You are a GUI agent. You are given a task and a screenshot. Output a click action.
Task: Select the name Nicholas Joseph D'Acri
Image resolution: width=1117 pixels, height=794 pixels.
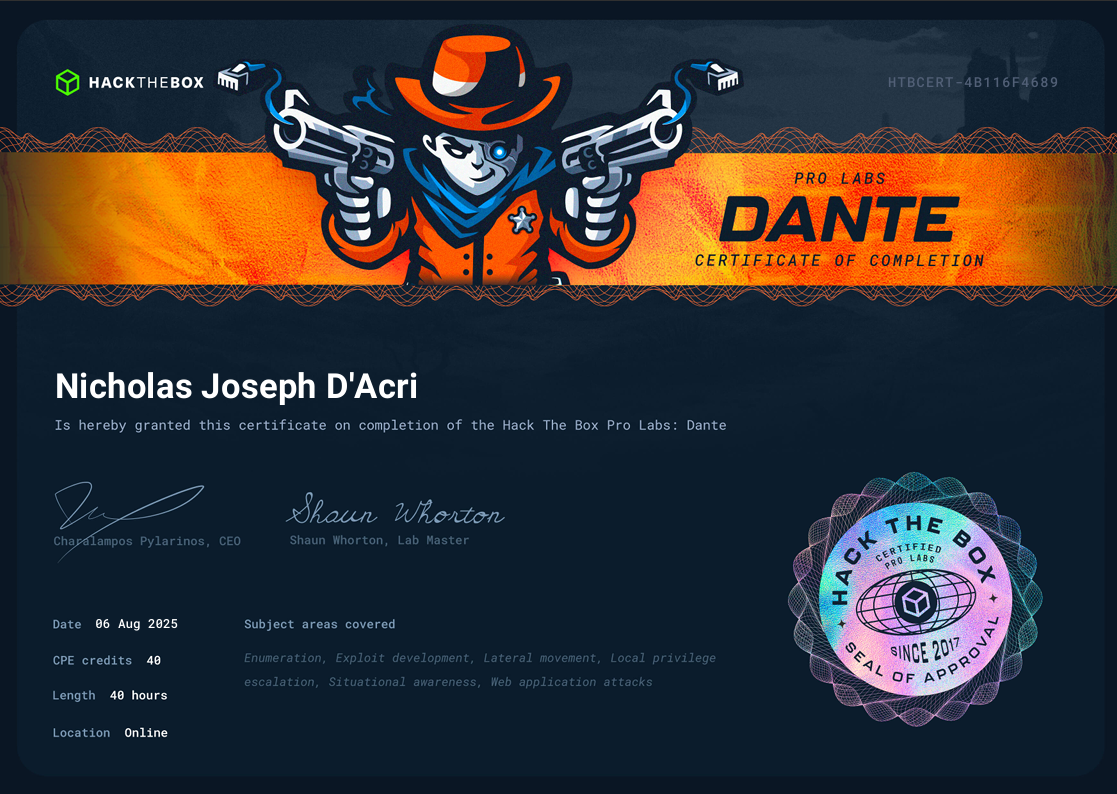236,387
